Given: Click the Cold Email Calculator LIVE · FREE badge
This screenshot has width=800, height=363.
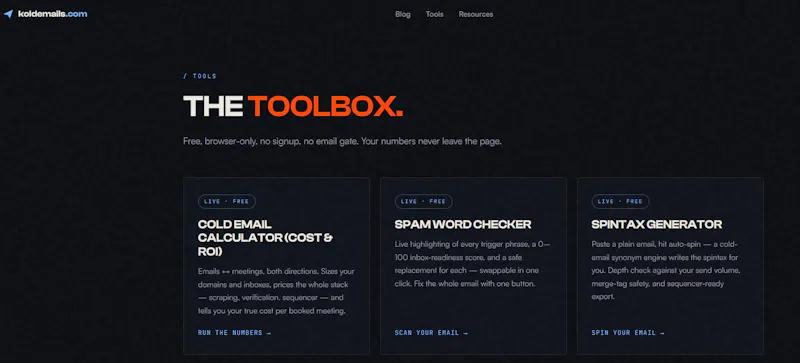Looking at the screenshot, I should [x=227, y=201].
